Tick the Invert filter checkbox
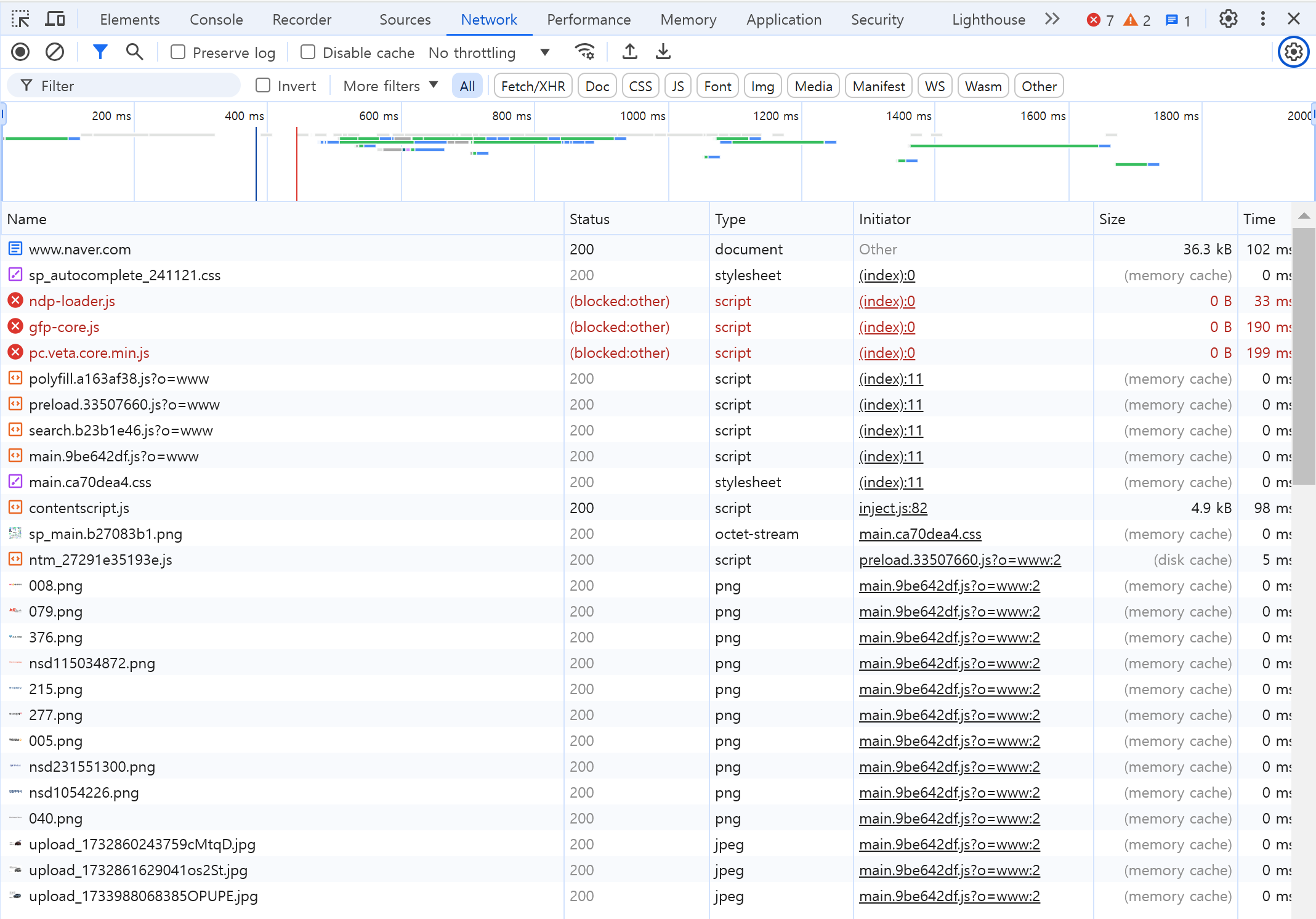1316x919 pixels. pos(263,86)
